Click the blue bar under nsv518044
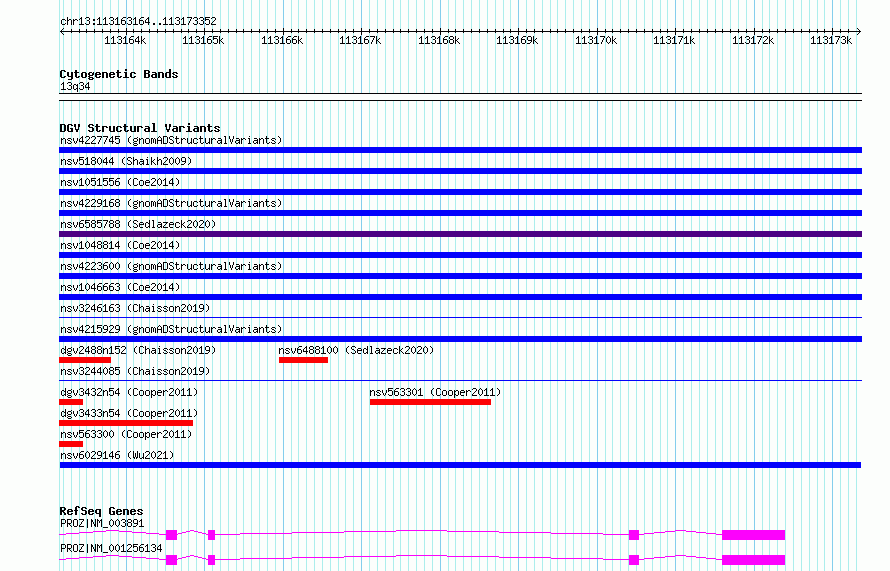Screen dimensions: 890x571 click(460, 171)
